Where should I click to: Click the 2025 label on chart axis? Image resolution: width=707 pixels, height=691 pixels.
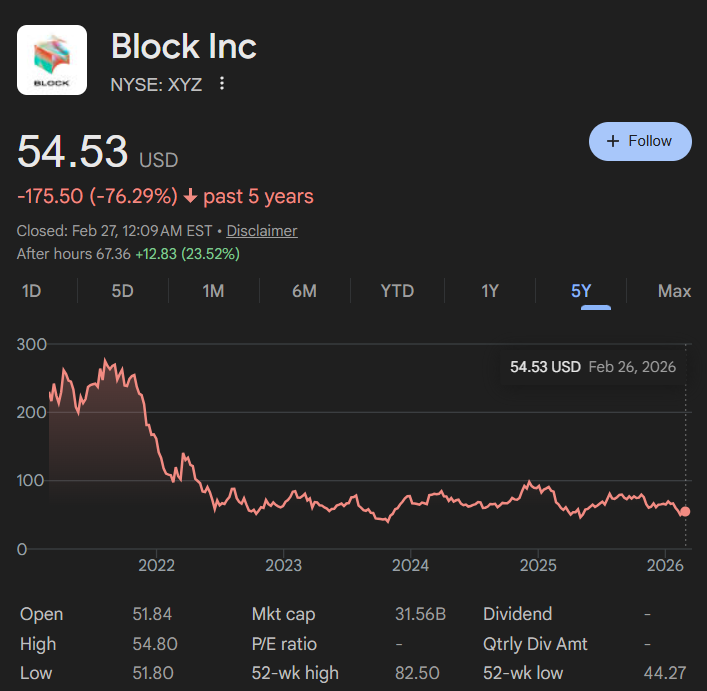(x=538, y=565)
